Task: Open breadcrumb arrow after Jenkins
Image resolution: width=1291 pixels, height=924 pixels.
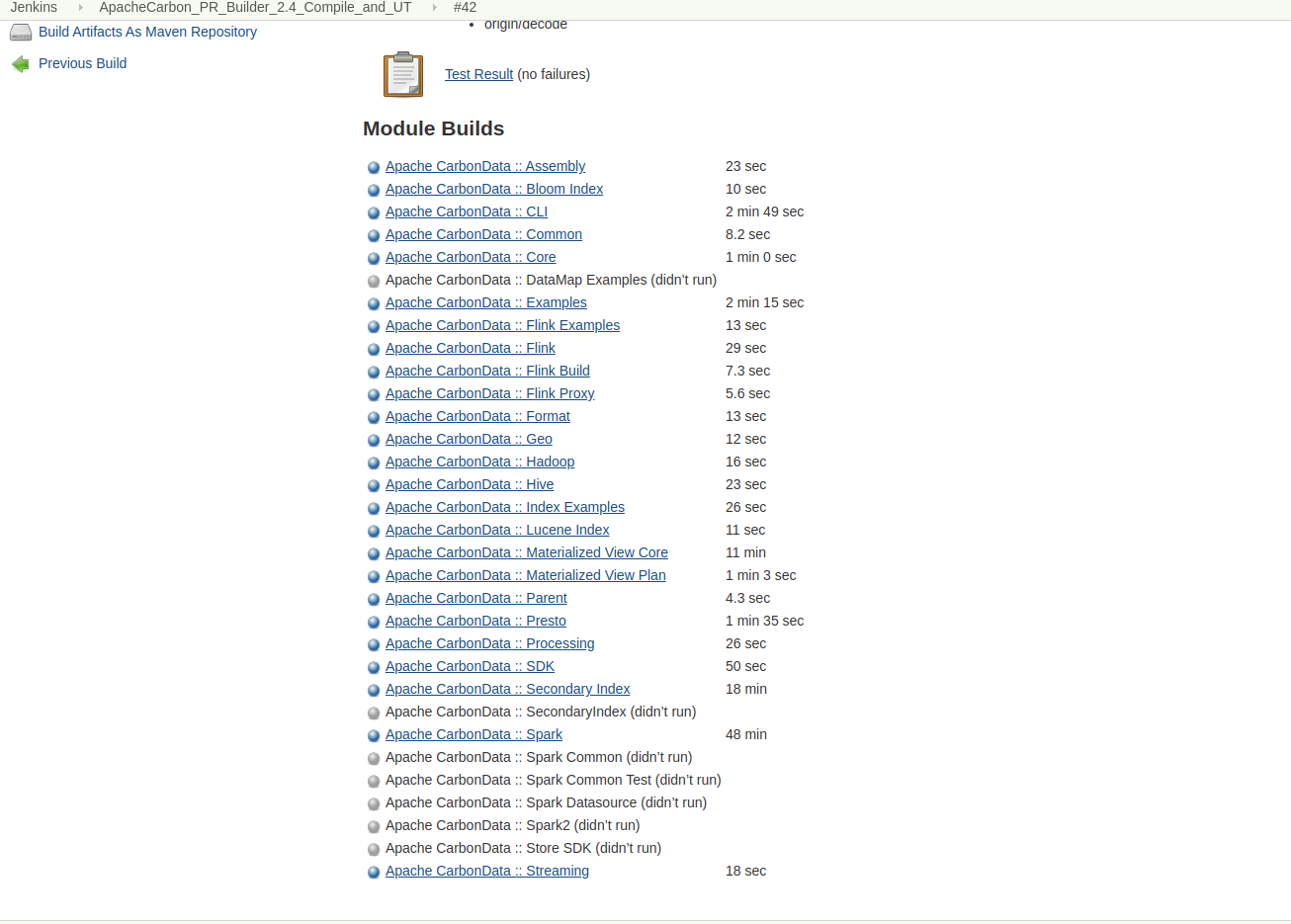Action: click(80, 7)
